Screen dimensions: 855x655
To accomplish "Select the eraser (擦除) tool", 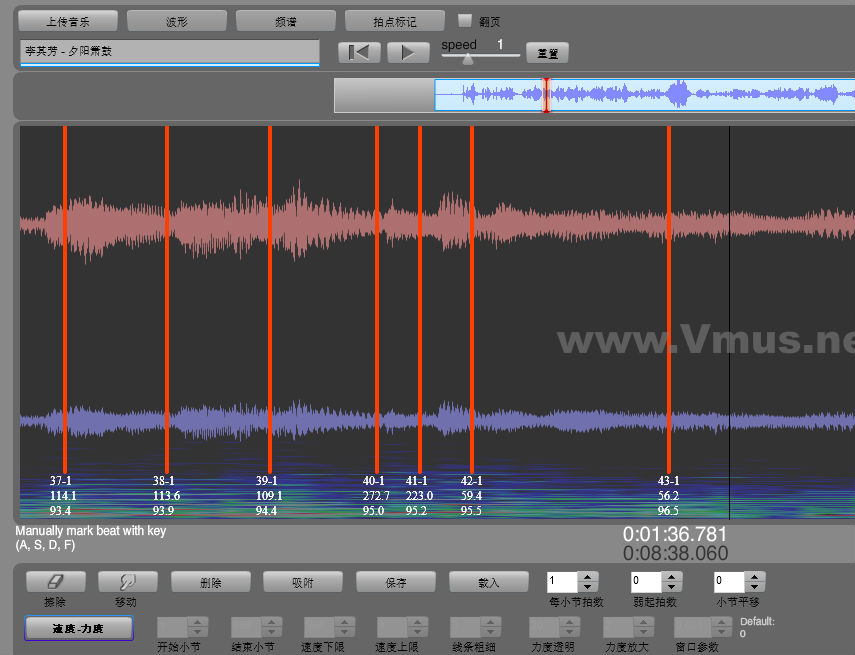I will [55, 581].
